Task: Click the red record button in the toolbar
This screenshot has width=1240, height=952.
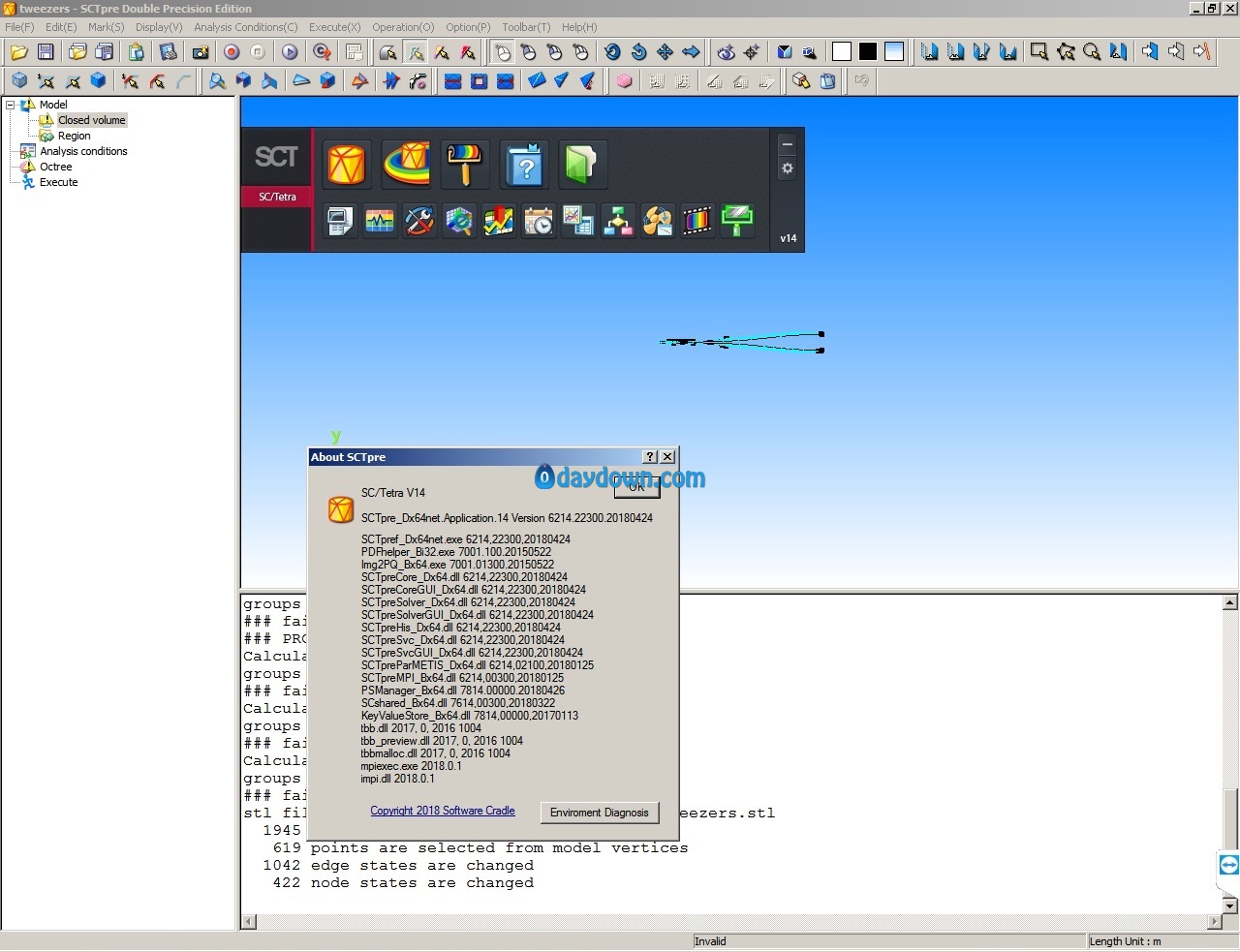Action: tap(232, 52)
